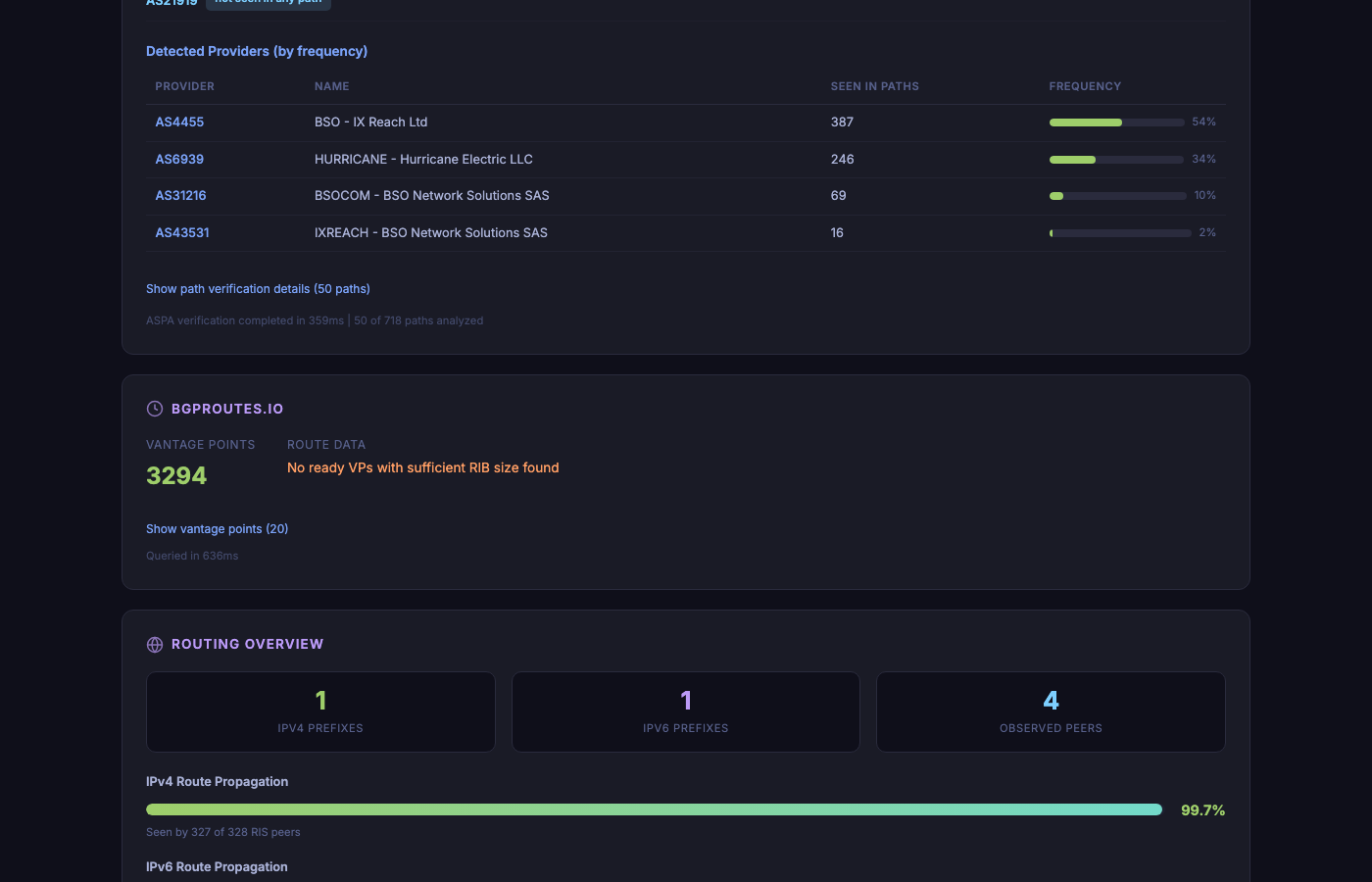Click the BGPROUTES.IO section title
The image size is (1372, 882).
[x=227, y=409]
